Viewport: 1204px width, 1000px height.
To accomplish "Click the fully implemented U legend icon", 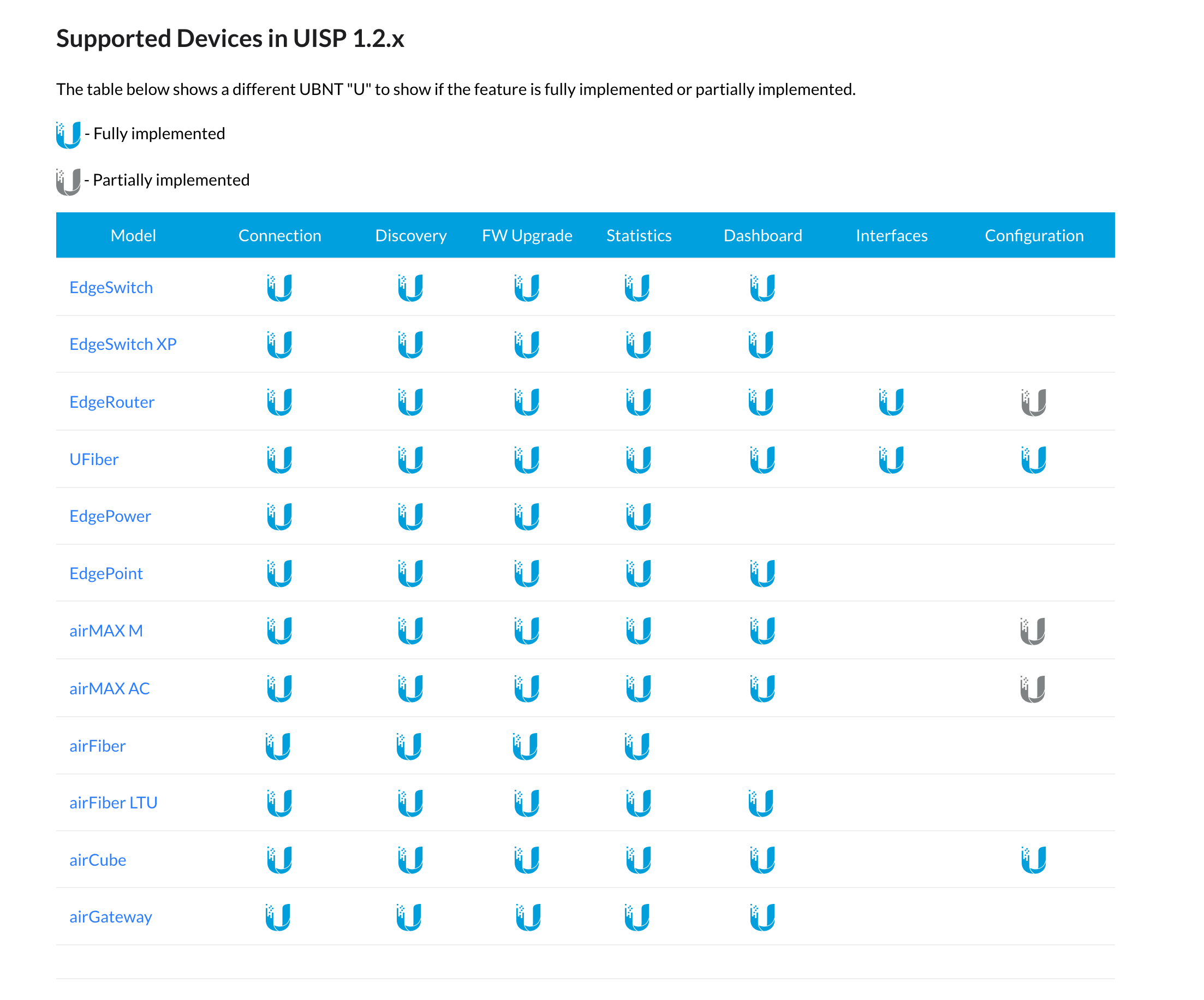I will coord(67,133).
